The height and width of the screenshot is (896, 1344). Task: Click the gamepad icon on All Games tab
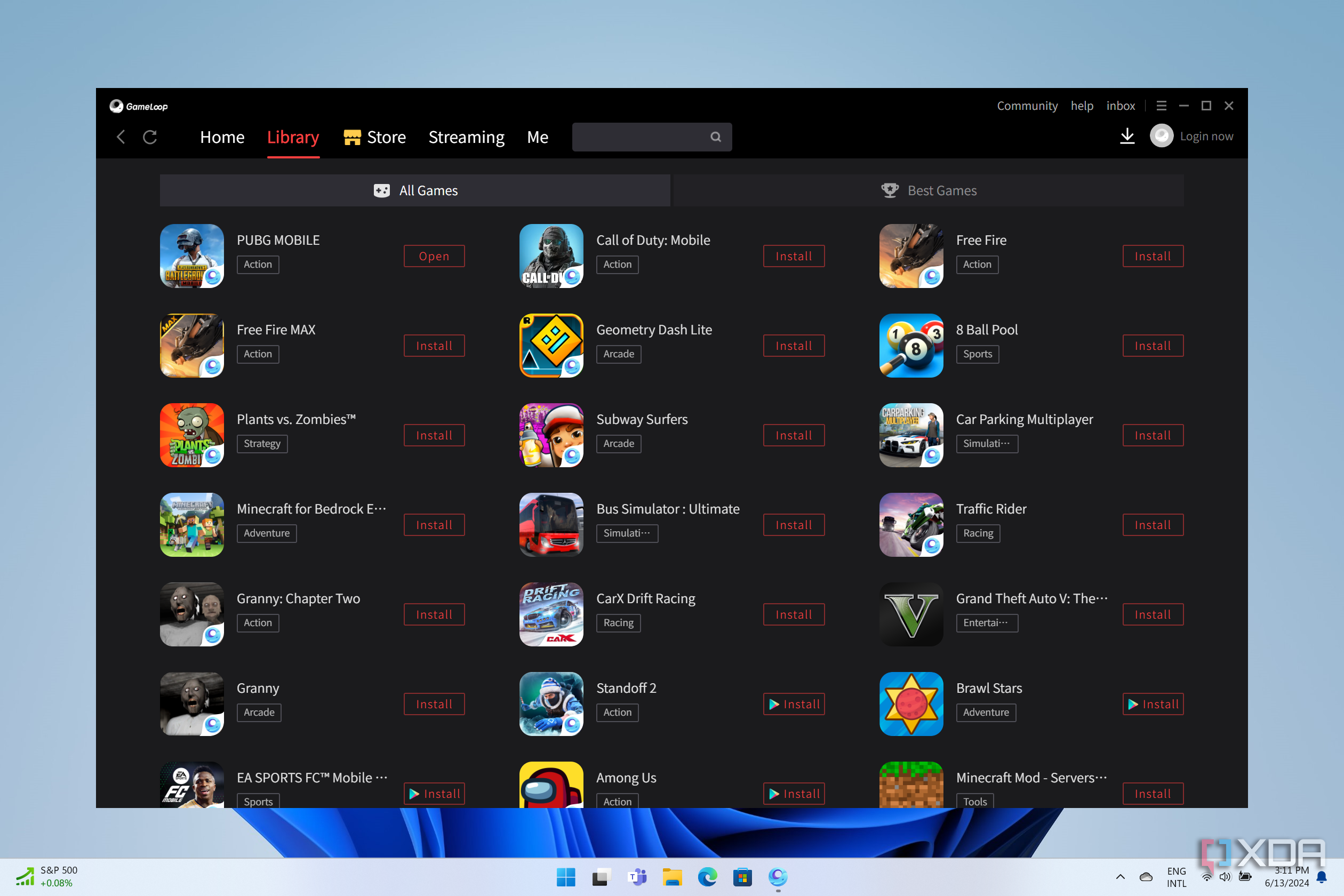coord(382,190)
